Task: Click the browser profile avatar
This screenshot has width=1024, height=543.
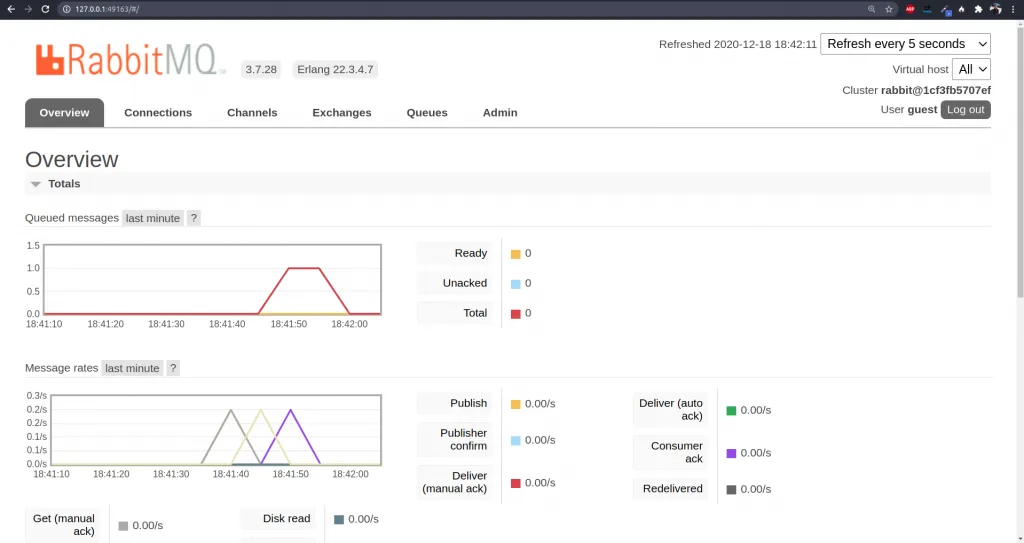Action: click(996, 9)
